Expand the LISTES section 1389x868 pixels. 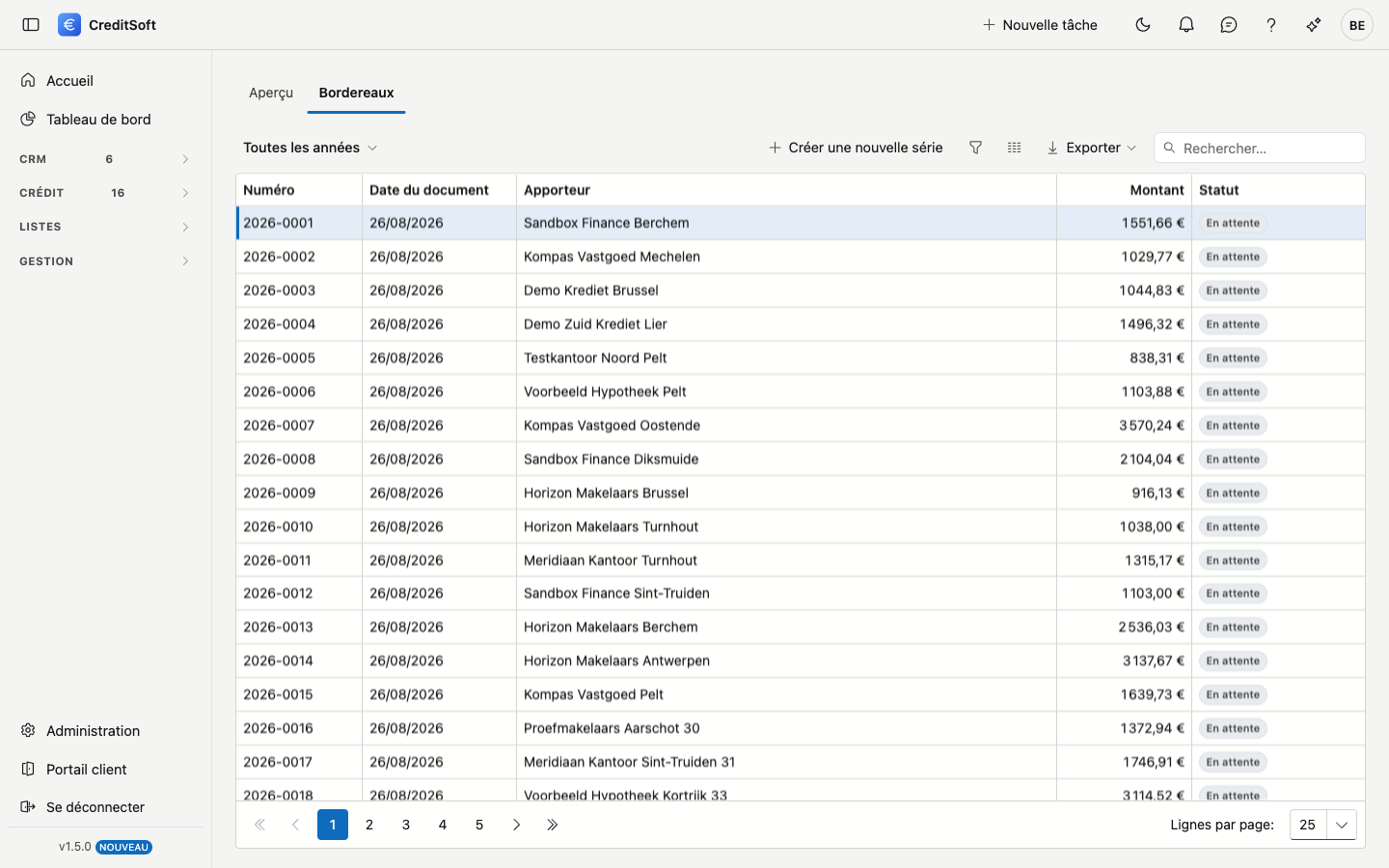tap(106, 227)
